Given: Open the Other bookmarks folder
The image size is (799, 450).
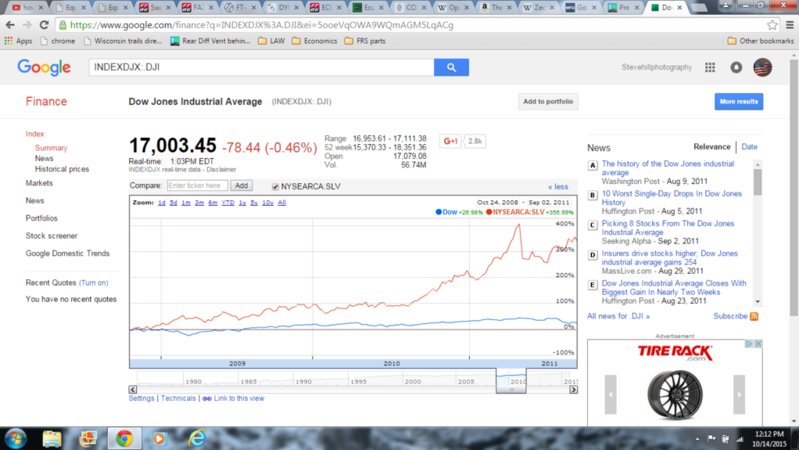Looking at the screenshot, I should [x=760, y=41].
